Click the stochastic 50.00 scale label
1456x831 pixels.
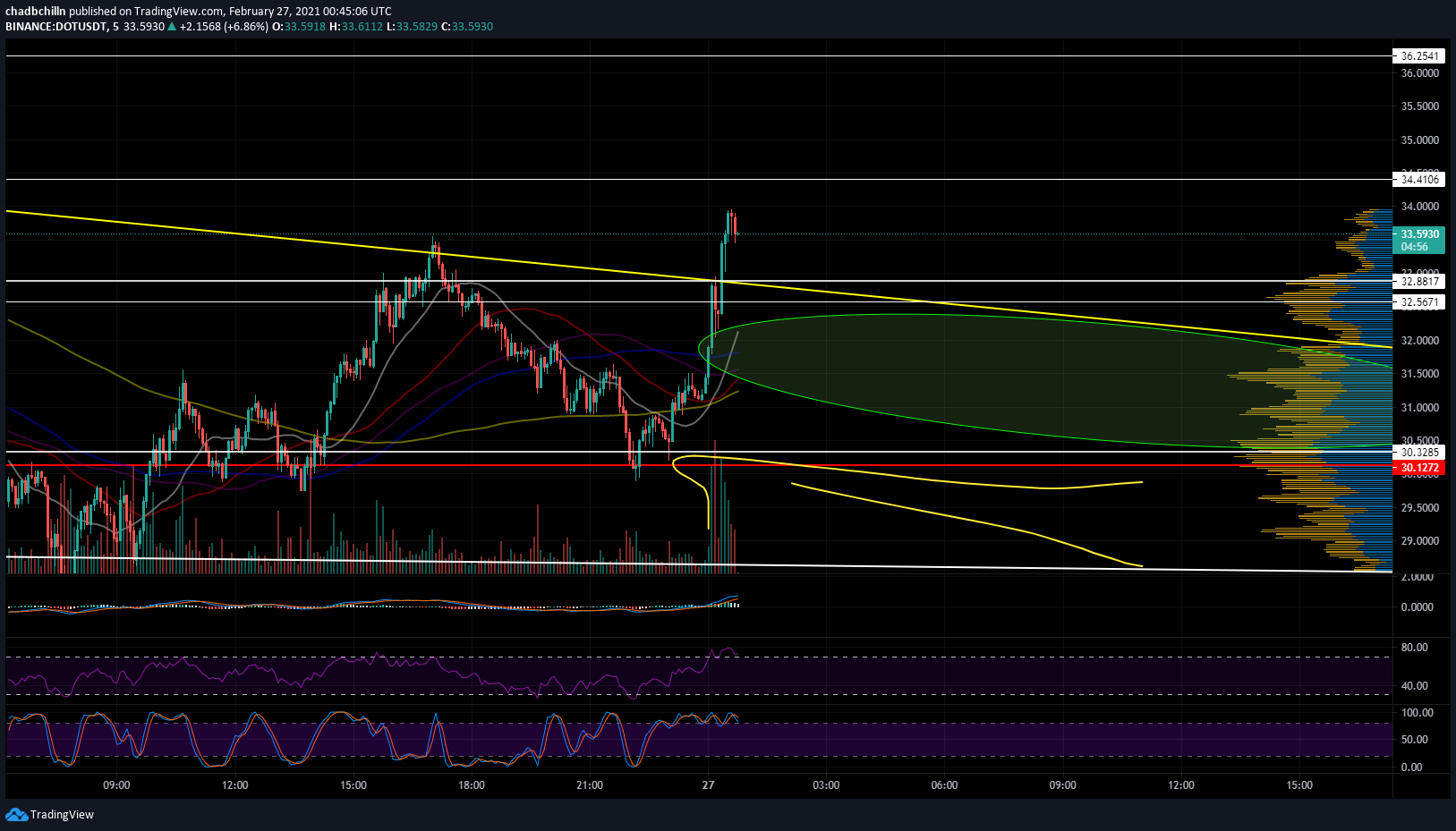pyautogui.click(x=1415, y=740)
